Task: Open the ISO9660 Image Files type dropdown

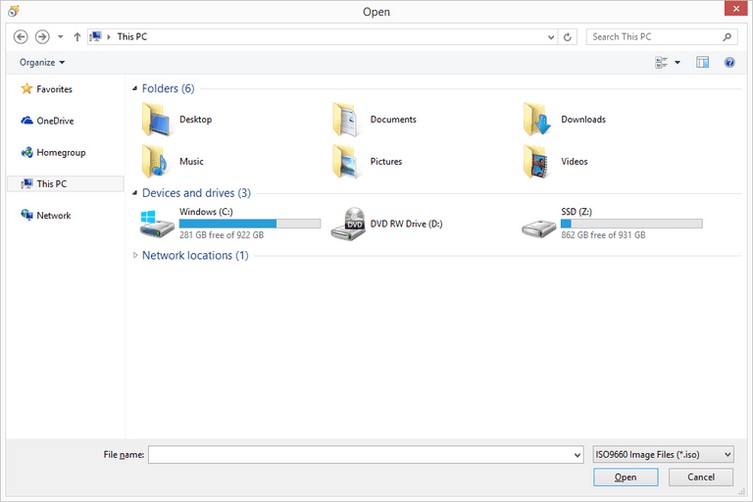Action: pos(663,454)
